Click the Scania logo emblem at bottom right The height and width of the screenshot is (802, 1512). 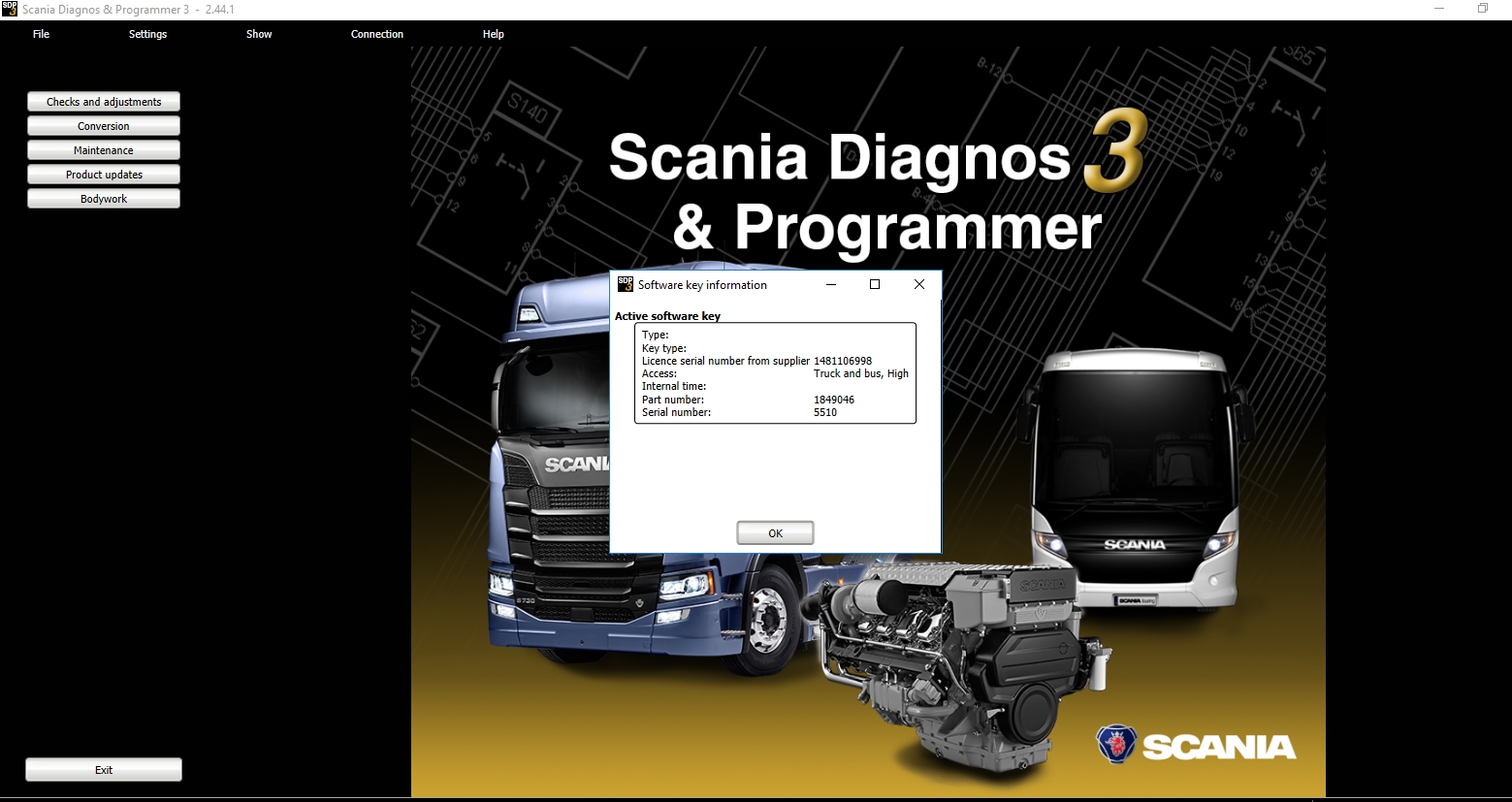pyautogui.click(x=1117, y=746)
